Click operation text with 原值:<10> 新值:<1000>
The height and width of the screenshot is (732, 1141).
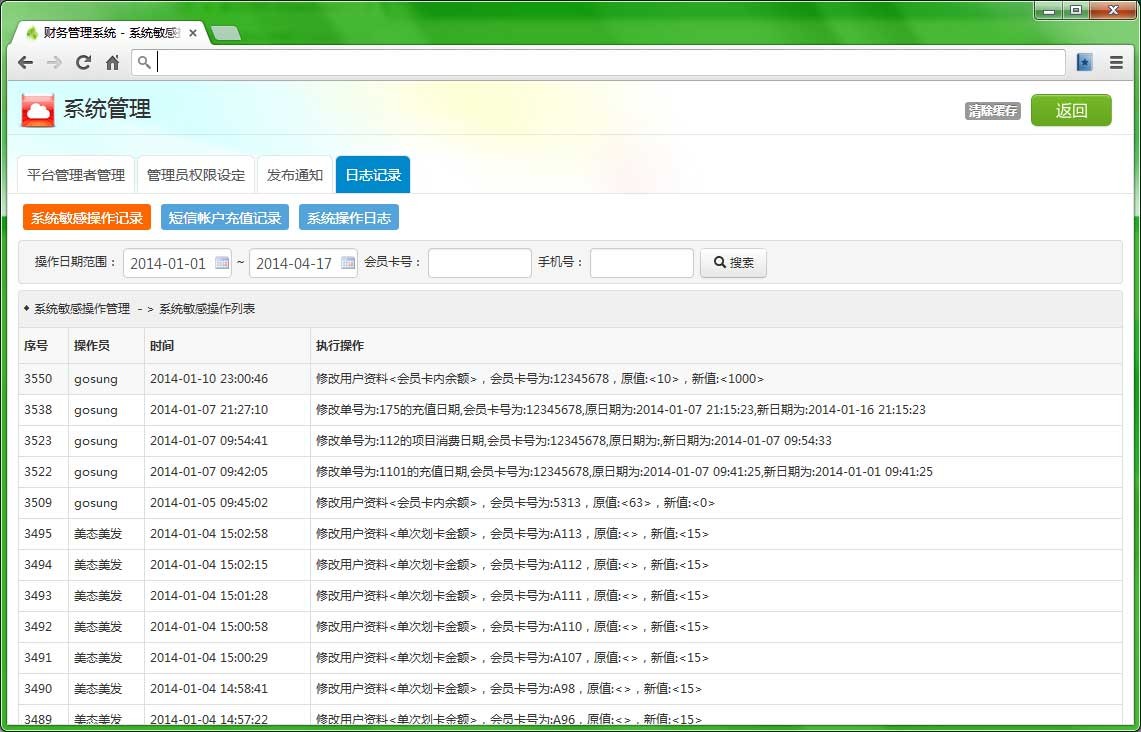(x=540, y=378)
